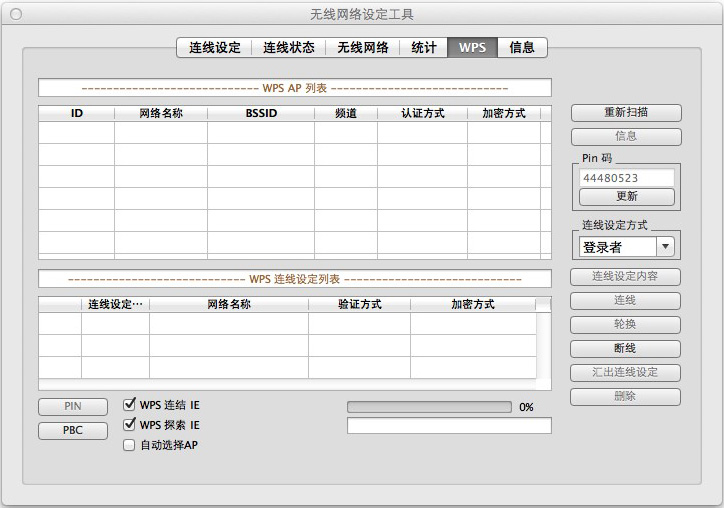Click the 轮换 button

625,325
